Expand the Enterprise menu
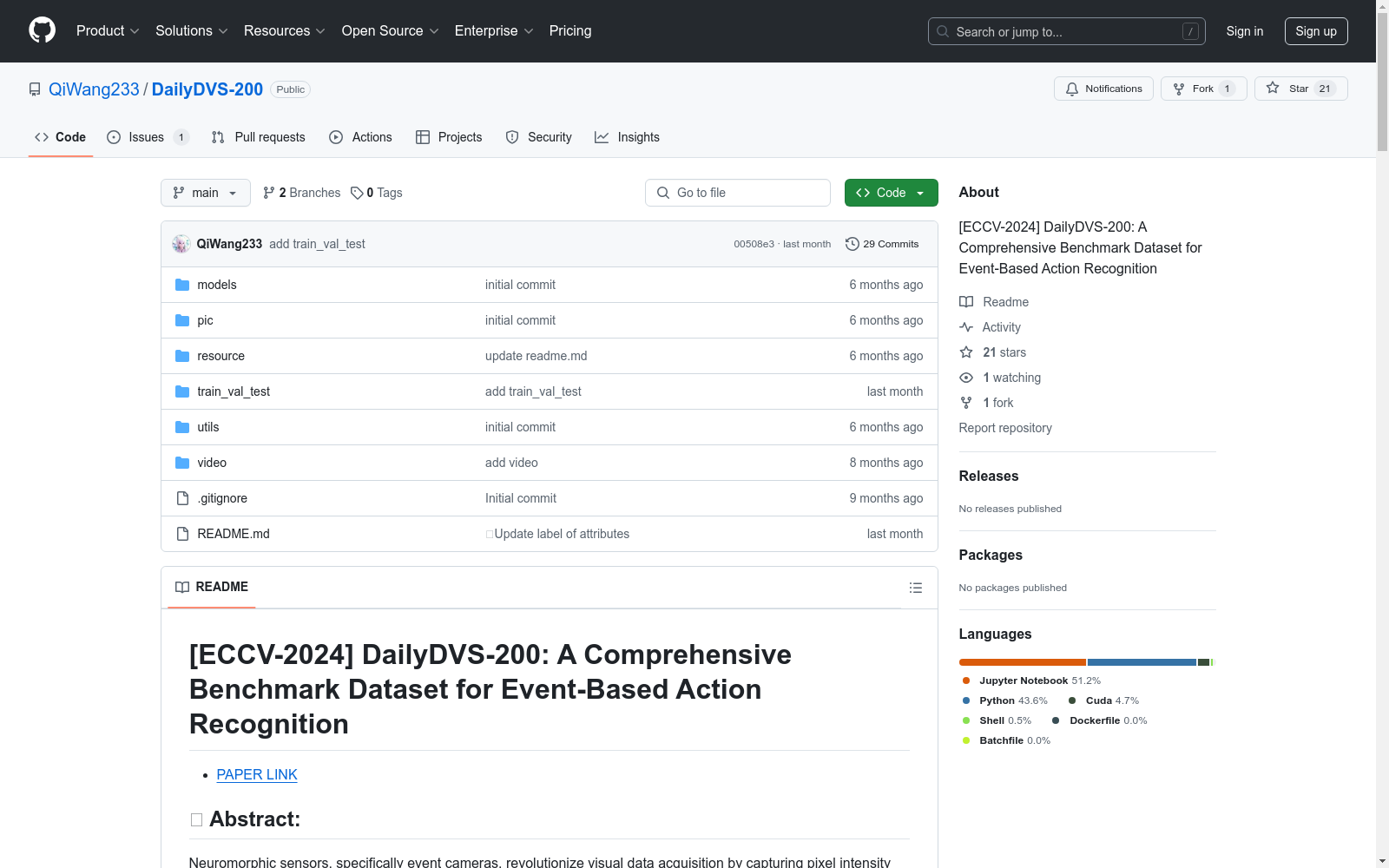The image size is (1389, 868). tap(494, 30)
